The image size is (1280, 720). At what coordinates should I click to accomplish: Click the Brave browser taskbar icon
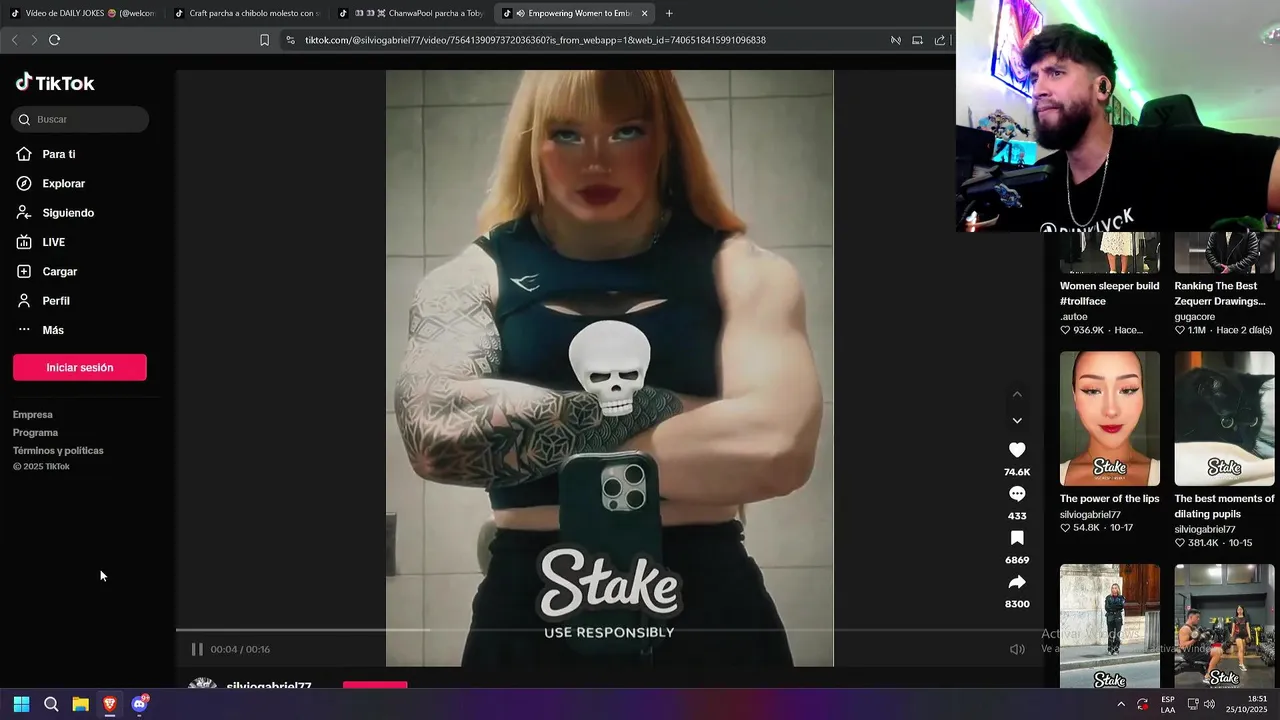(109, 704)
